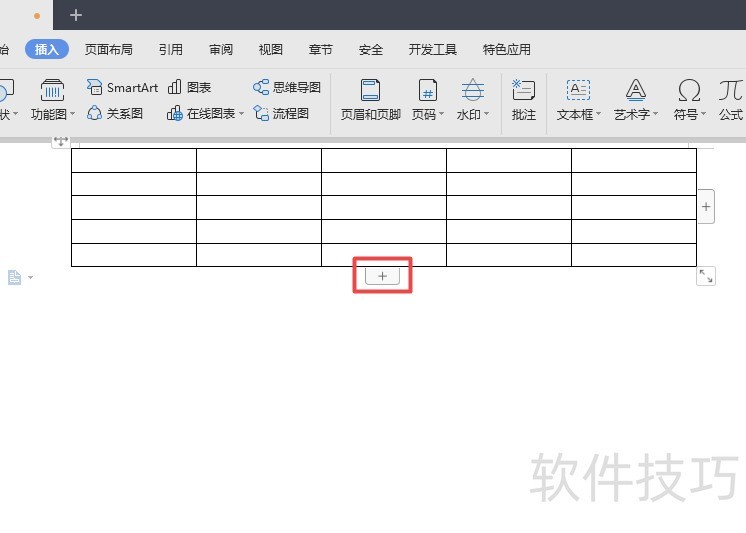Switch to the 开发工具 tab

point(432,49)
